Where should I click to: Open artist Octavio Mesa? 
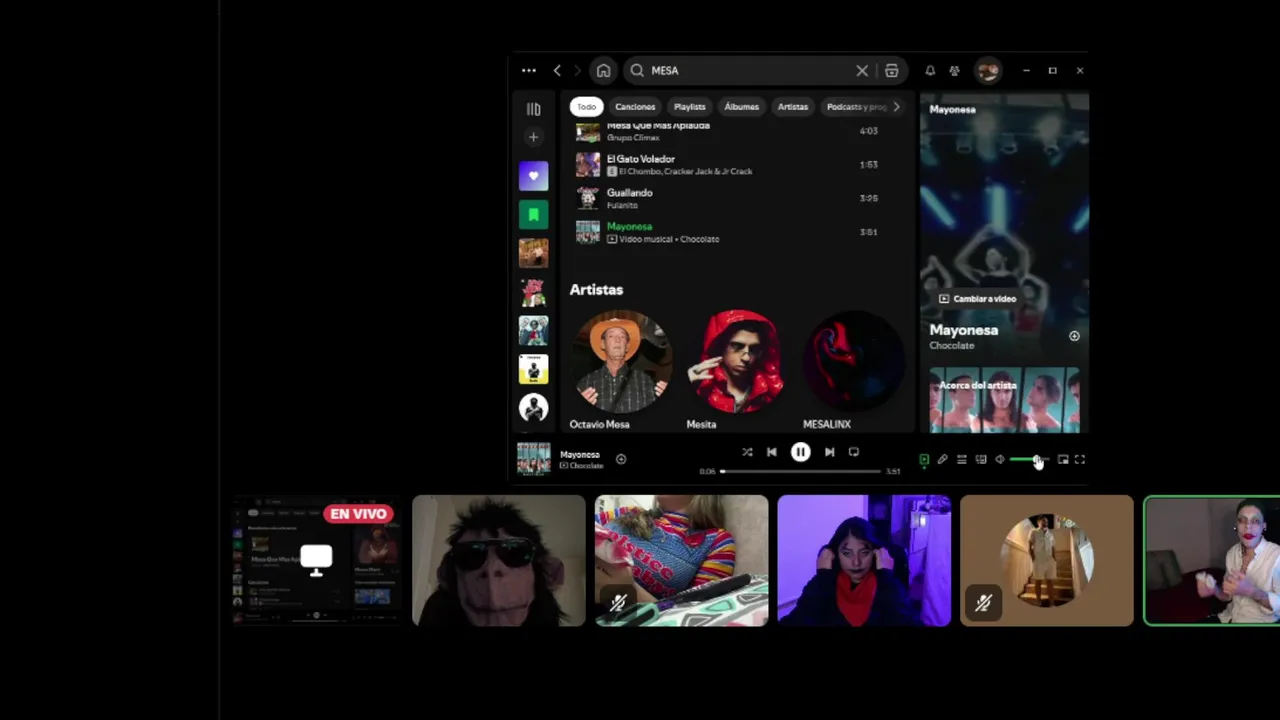click(621, 371)
